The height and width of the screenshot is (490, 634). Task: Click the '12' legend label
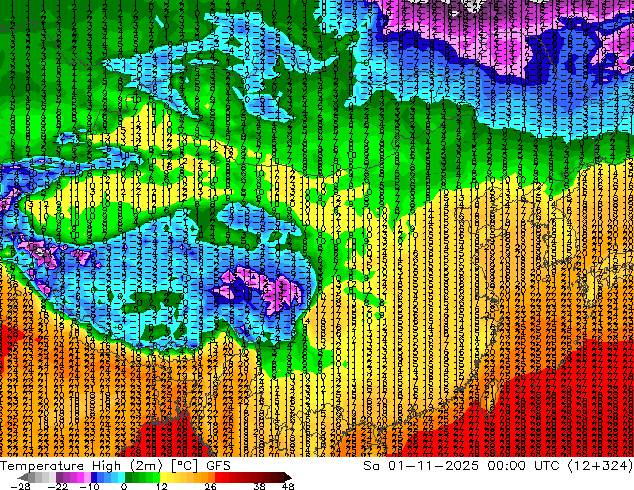[x=162, y=486]
